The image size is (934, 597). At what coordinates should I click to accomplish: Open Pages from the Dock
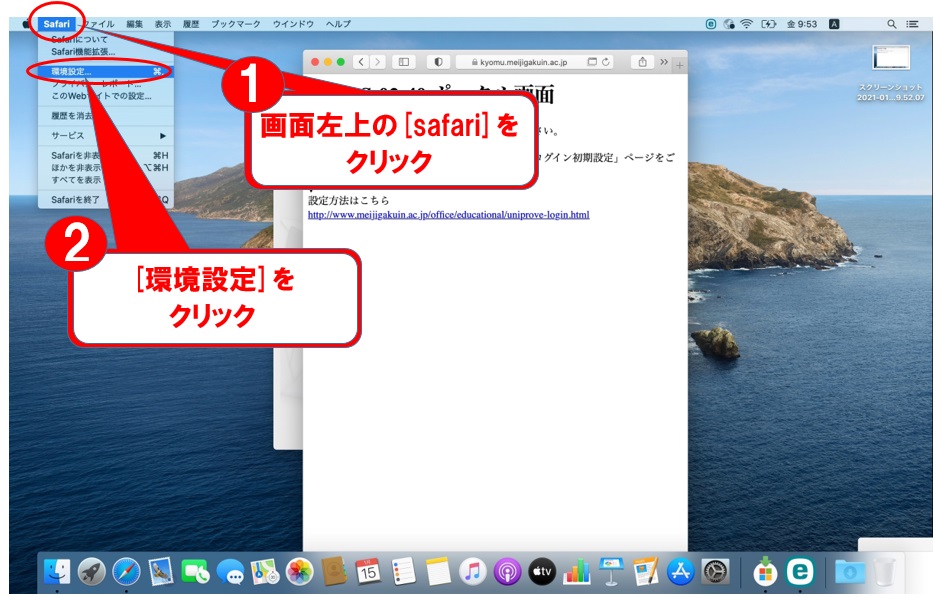pyautogui.click(x=646, y=571)
